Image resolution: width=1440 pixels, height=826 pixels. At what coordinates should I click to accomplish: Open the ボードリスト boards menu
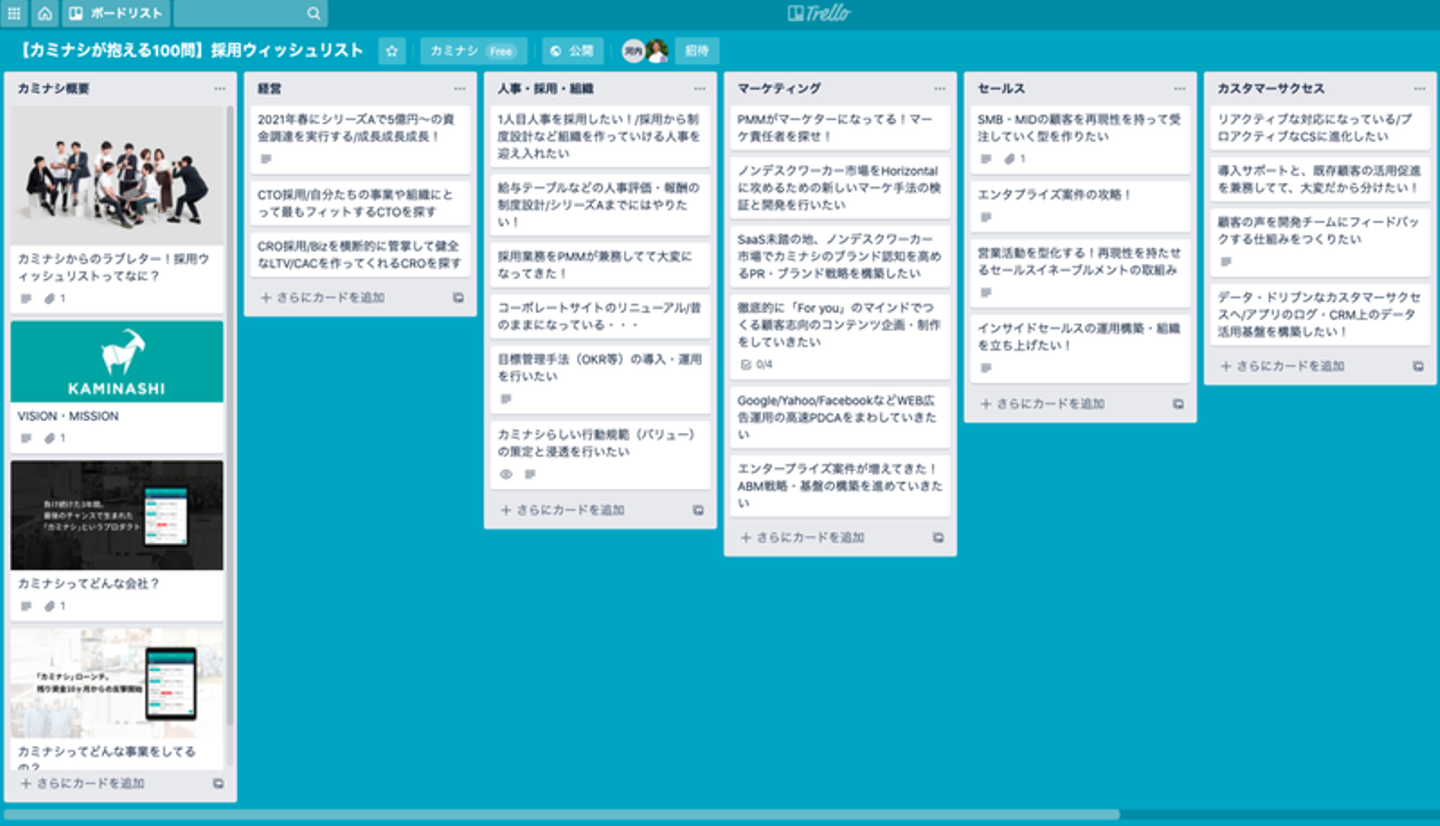114,14
